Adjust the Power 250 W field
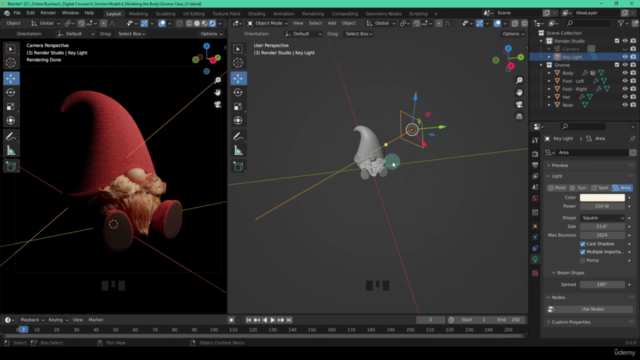The width and height of the screenshot is (640, 360). coord(602,206)
